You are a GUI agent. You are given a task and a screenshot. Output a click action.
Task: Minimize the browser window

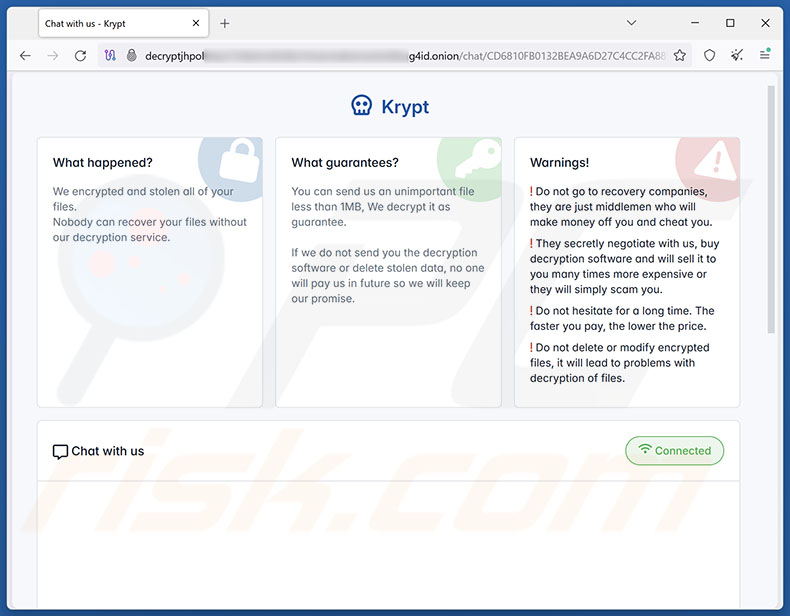(695, 23)
